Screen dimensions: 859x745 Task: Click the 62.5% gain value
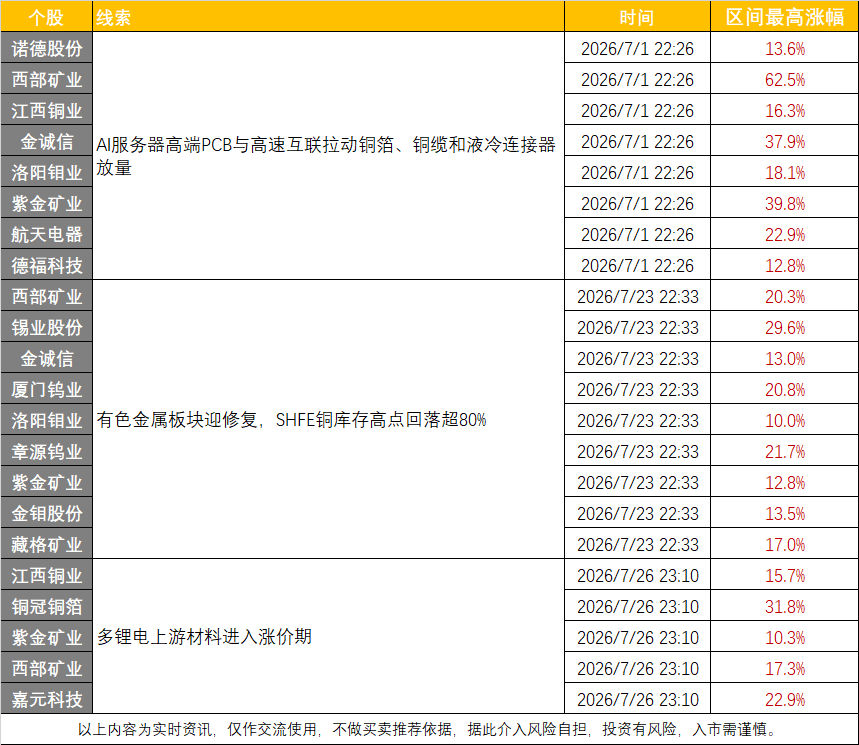pos(784,80)
